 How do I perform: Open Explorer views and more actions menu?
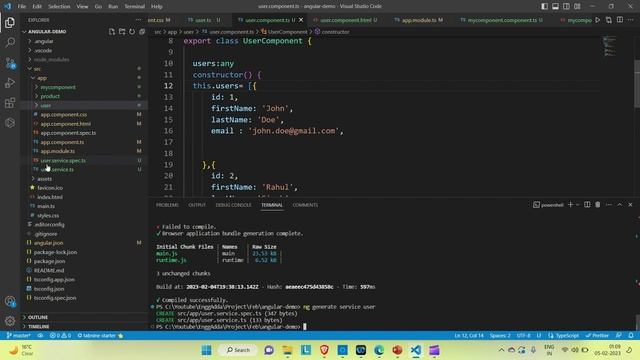(138, 20)
